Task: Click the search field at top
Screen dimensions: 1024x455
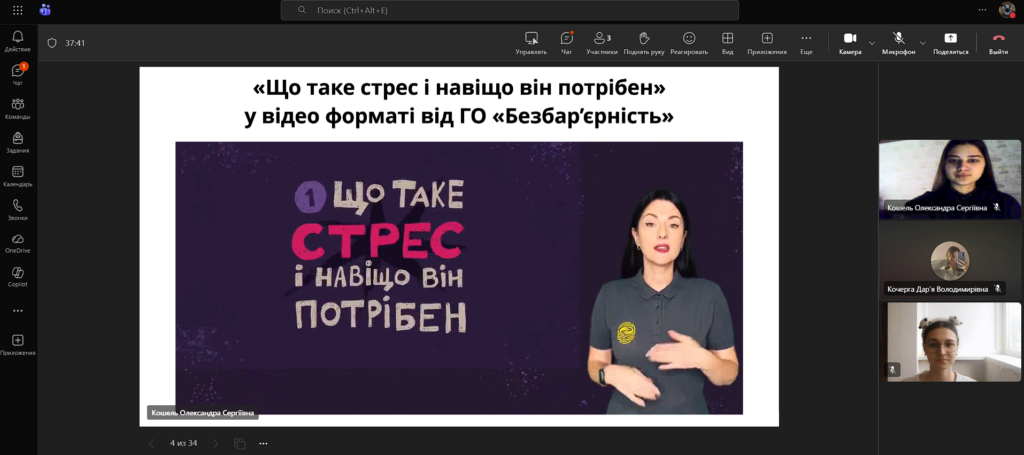Action: pos(510,10)
